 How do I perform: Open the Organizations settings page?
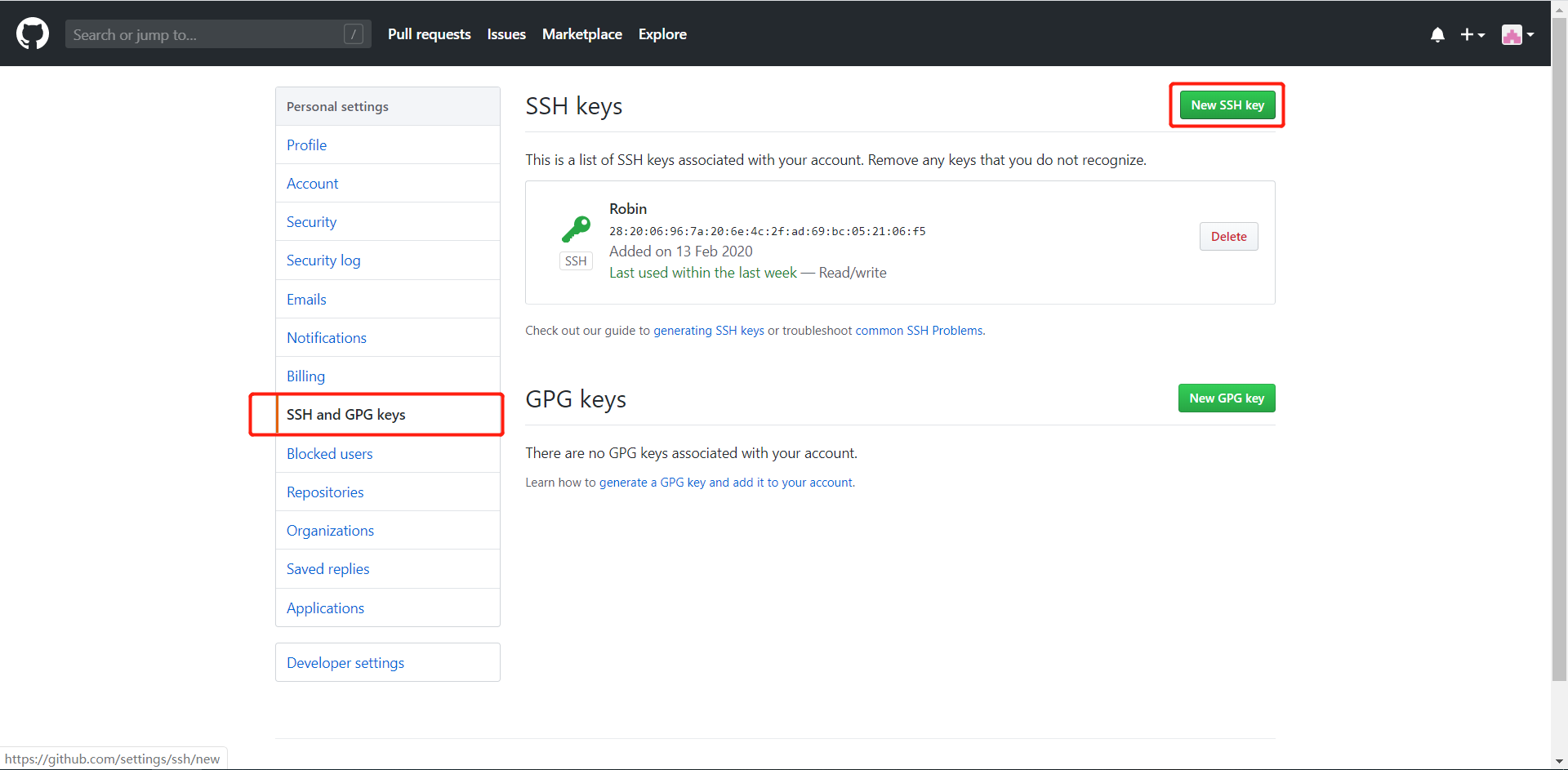[x=388, y=531]
